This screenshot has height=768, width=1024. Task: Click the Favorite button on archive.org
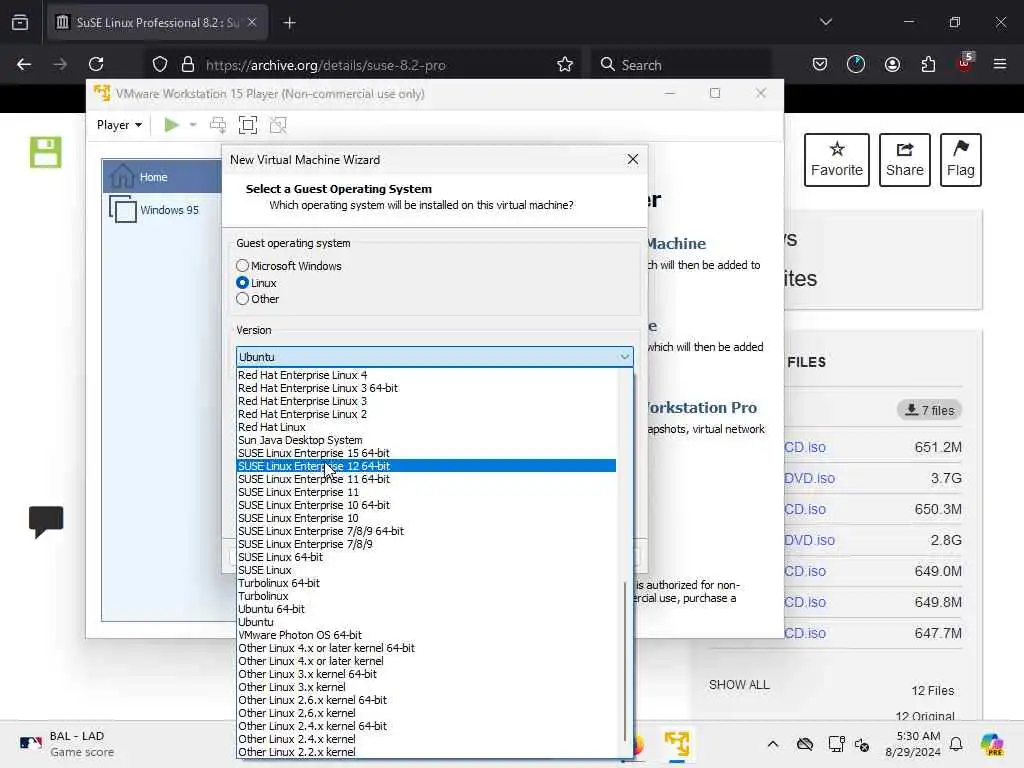pyautogui.click(x=837, y=160)
